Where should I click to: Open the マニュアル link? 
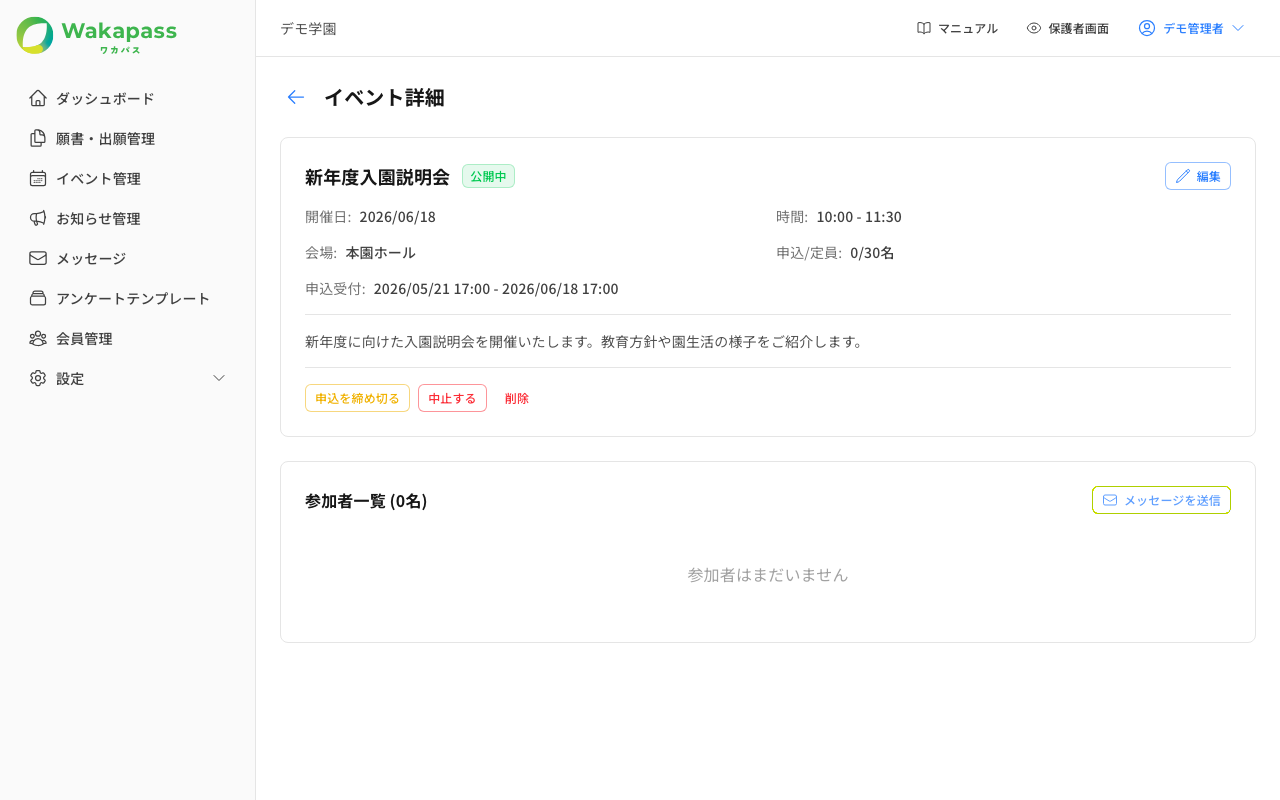(957, 28)
